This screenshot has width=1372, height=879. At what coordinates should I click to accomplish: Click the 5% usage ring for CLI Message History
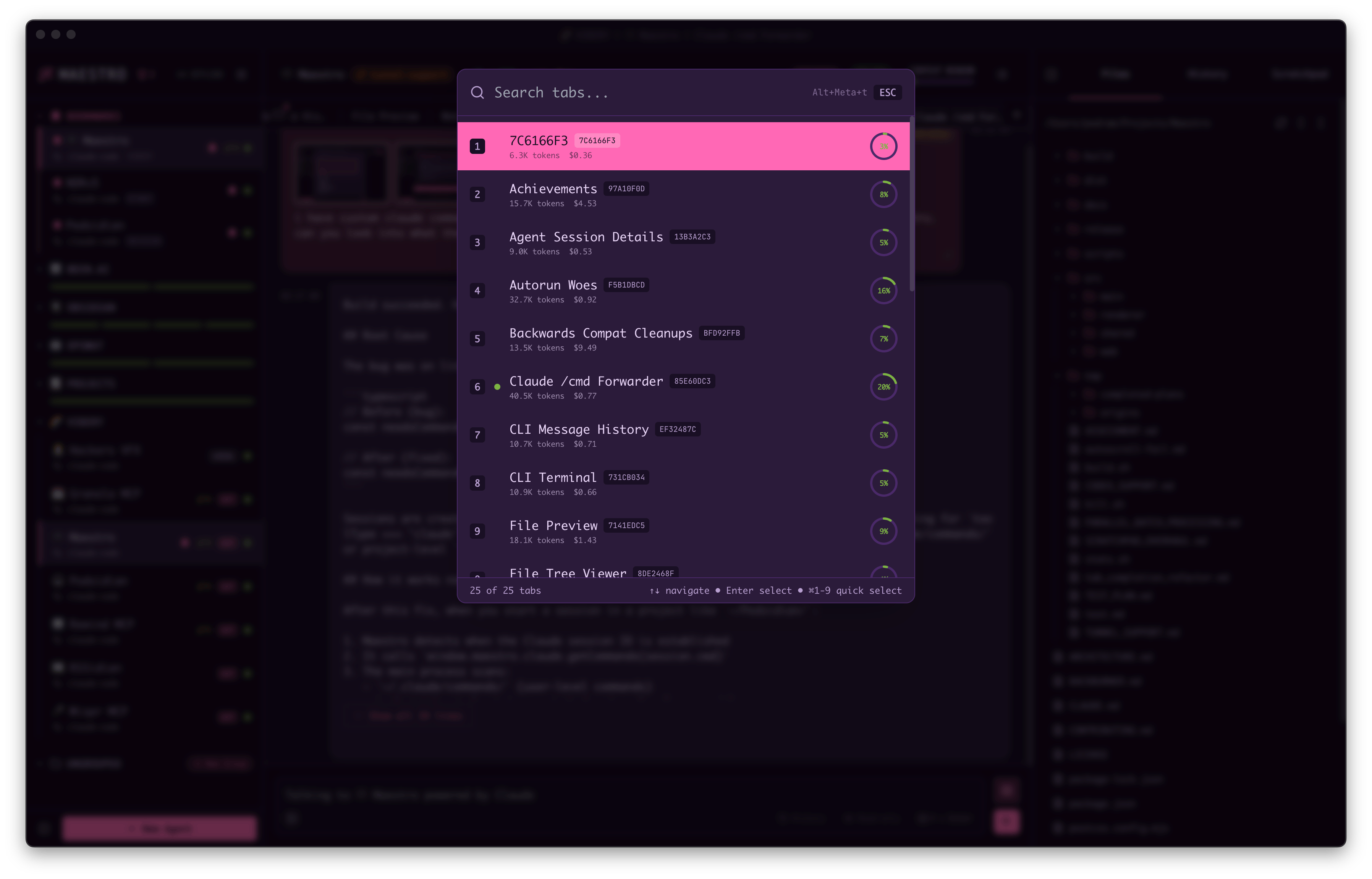[883, 435]
